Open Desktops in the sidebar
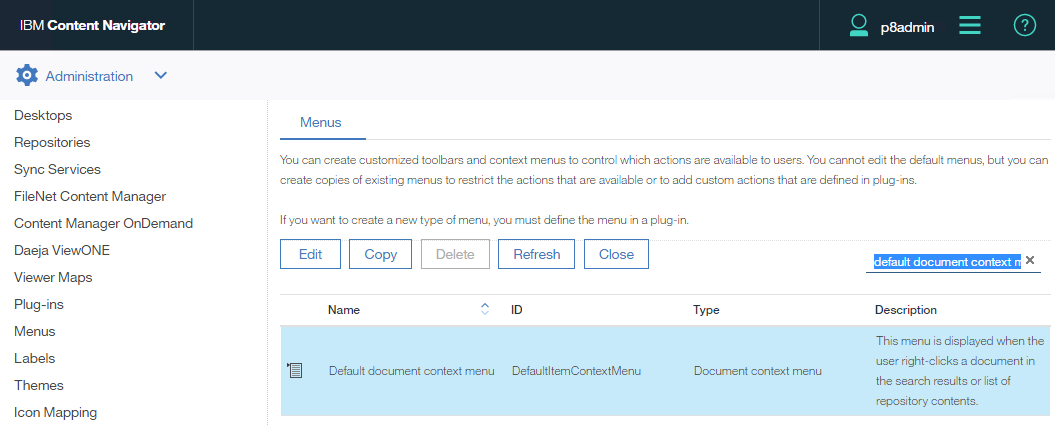The image size is (1055, 425). point(43,116)
